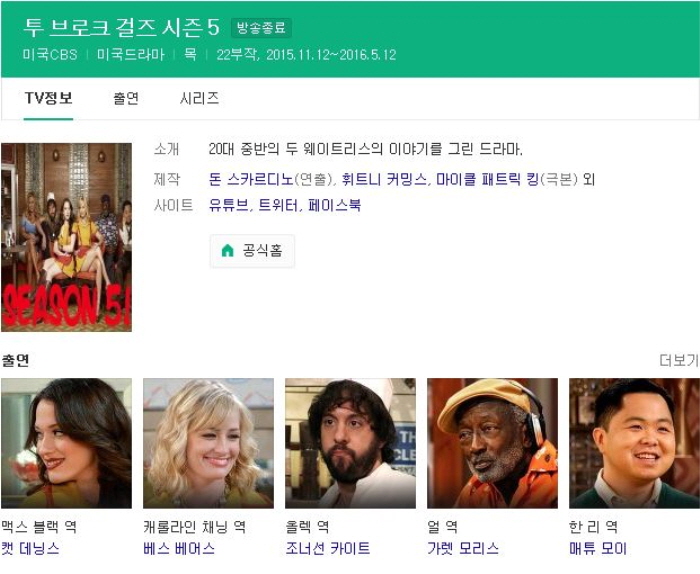Open 매튜 모이 actor photo
Screen dimensions: 700x574
(x=634, y=443)
